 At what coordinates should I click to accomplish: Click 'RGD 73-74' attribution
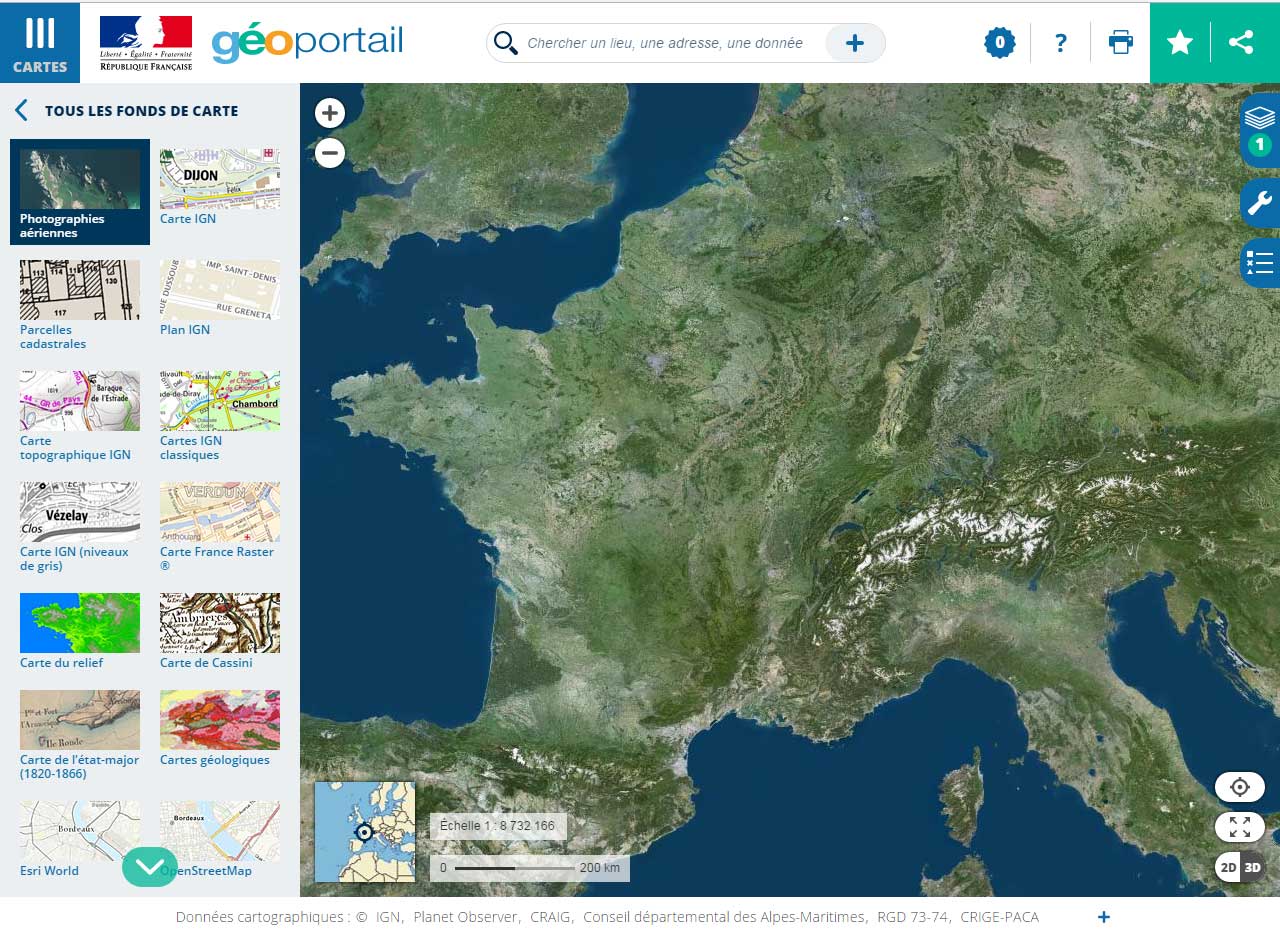click(x=914, y=917)
